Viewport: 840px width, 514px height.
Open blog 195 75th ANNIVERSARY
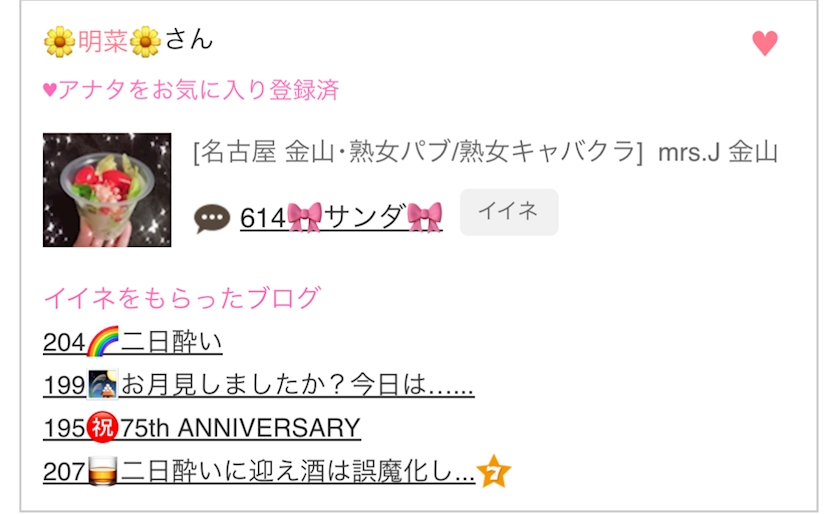coord(201,428)
